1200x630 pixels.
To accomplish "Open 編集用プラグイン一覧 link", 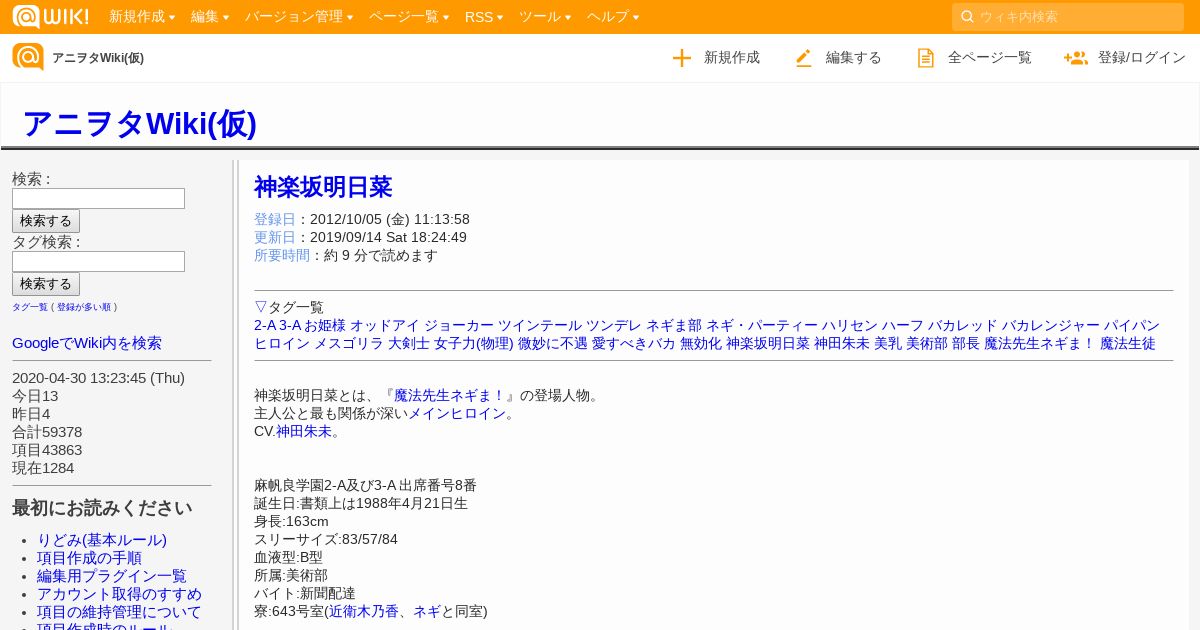I will [x=112, y=576].
